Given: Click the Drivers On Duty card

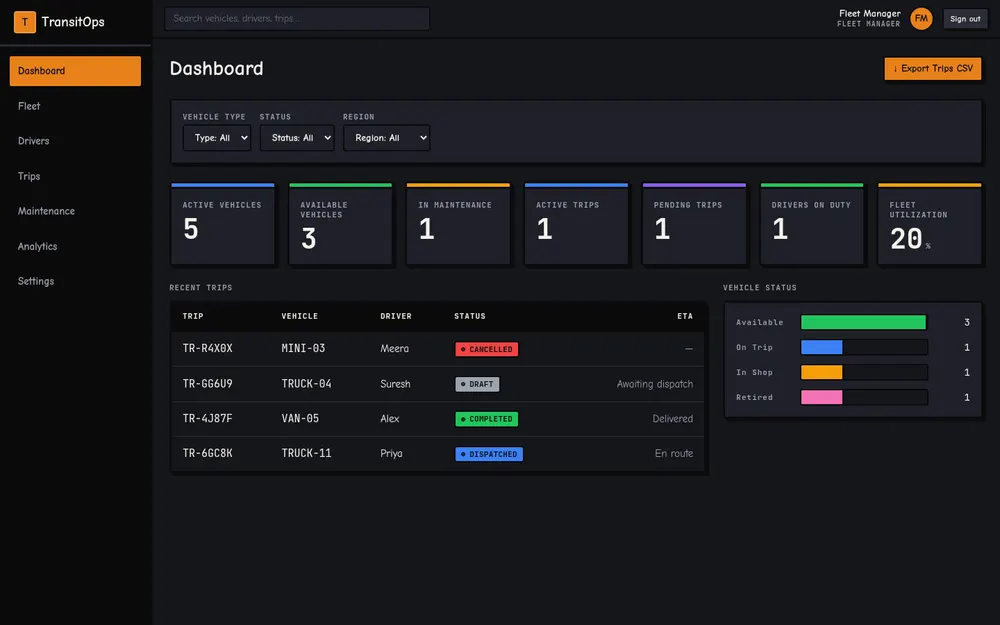Looking at the screenshot, I should (x=812, y=224).
